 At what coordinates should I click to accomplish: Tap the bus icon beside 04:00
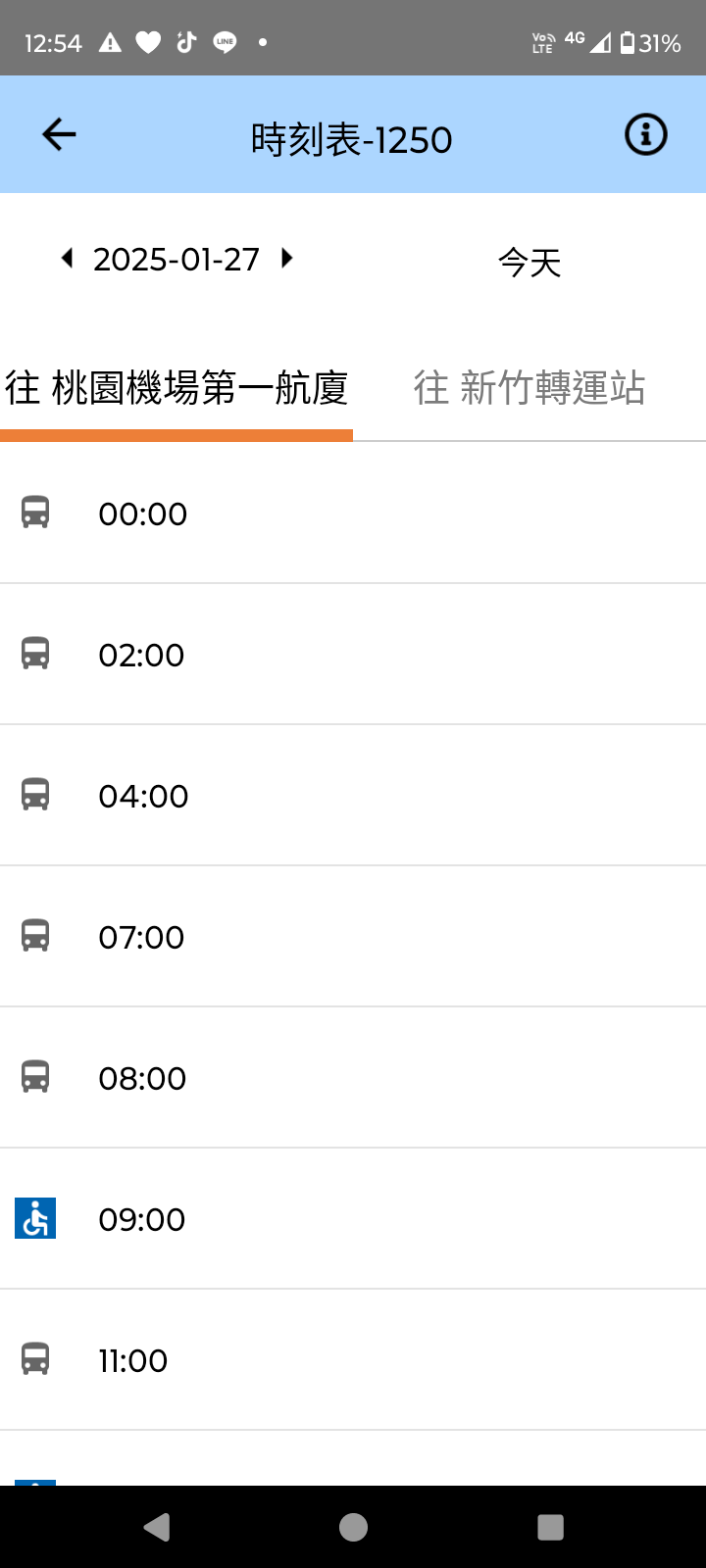coord(35,795)
